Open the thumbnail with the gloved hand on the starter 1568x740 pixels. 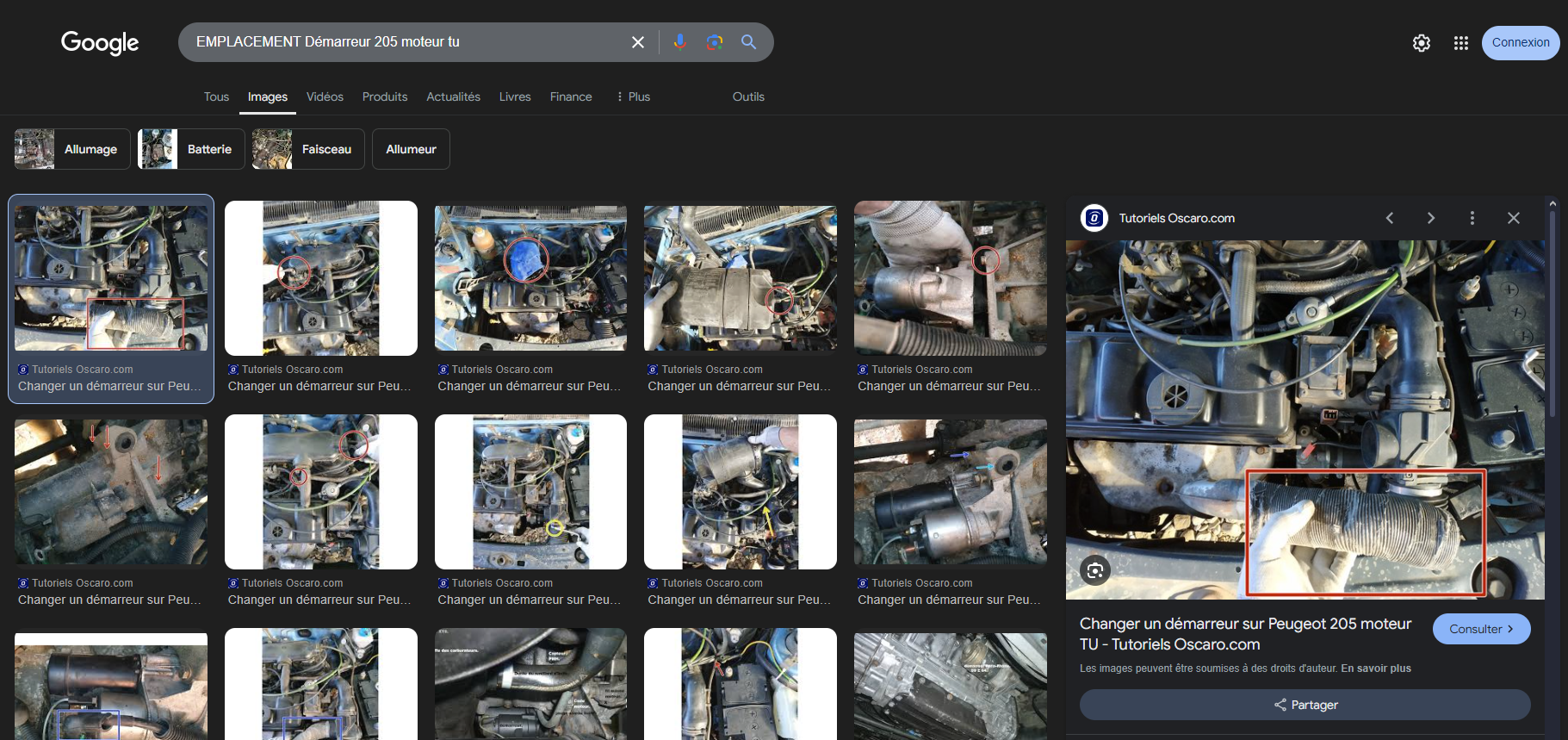[951, 278]
